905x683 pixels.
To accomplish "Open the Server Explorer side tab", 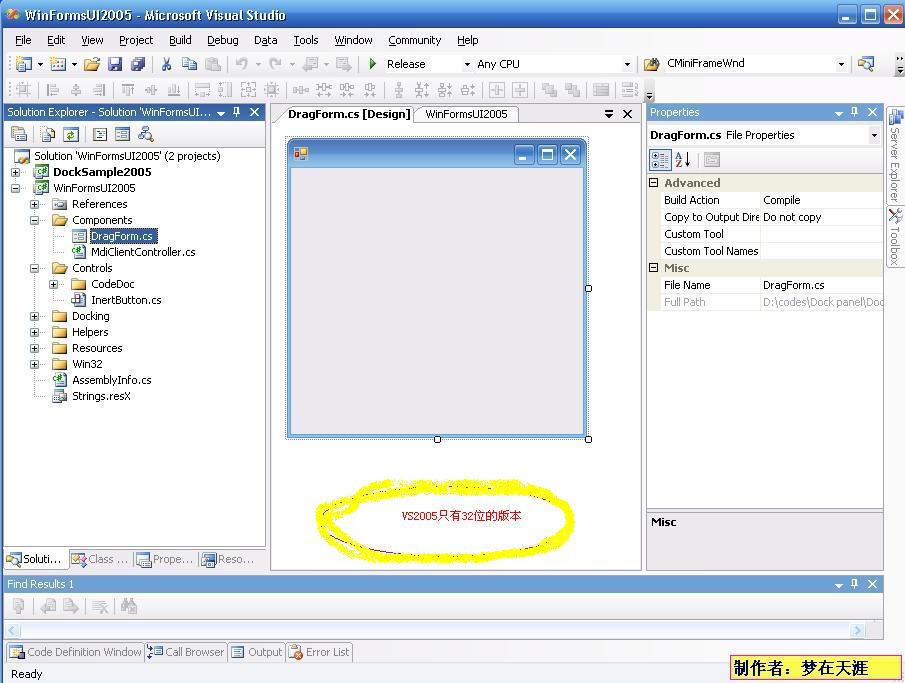I will (x=895, y=155).
